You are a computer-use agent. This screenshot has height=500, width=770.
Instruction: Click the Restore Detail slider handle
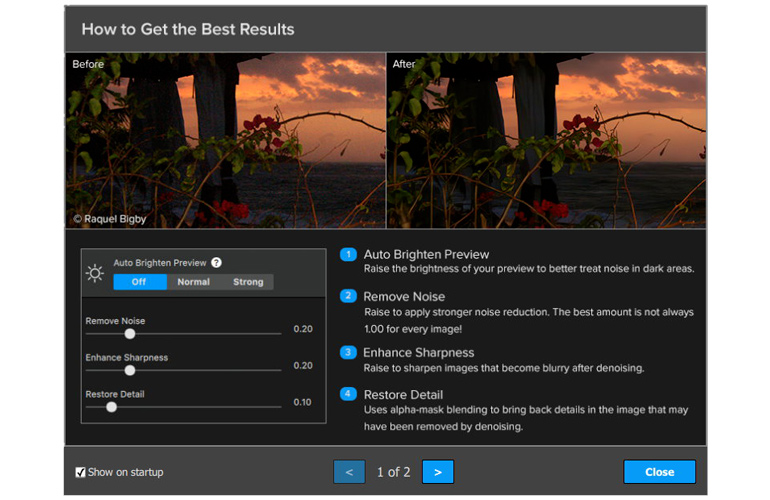coord(111,407)
